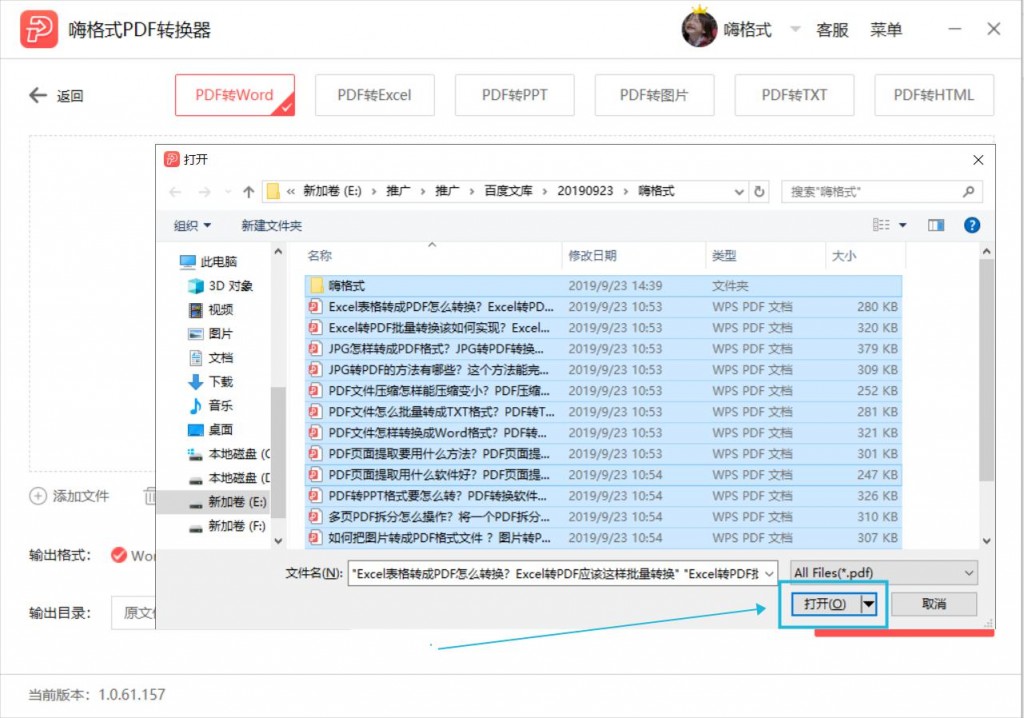Select file PDF转PPT格式要怎么转
Image resolution: width=1024 pixels, height=718 pixels.
click(603, 496)
